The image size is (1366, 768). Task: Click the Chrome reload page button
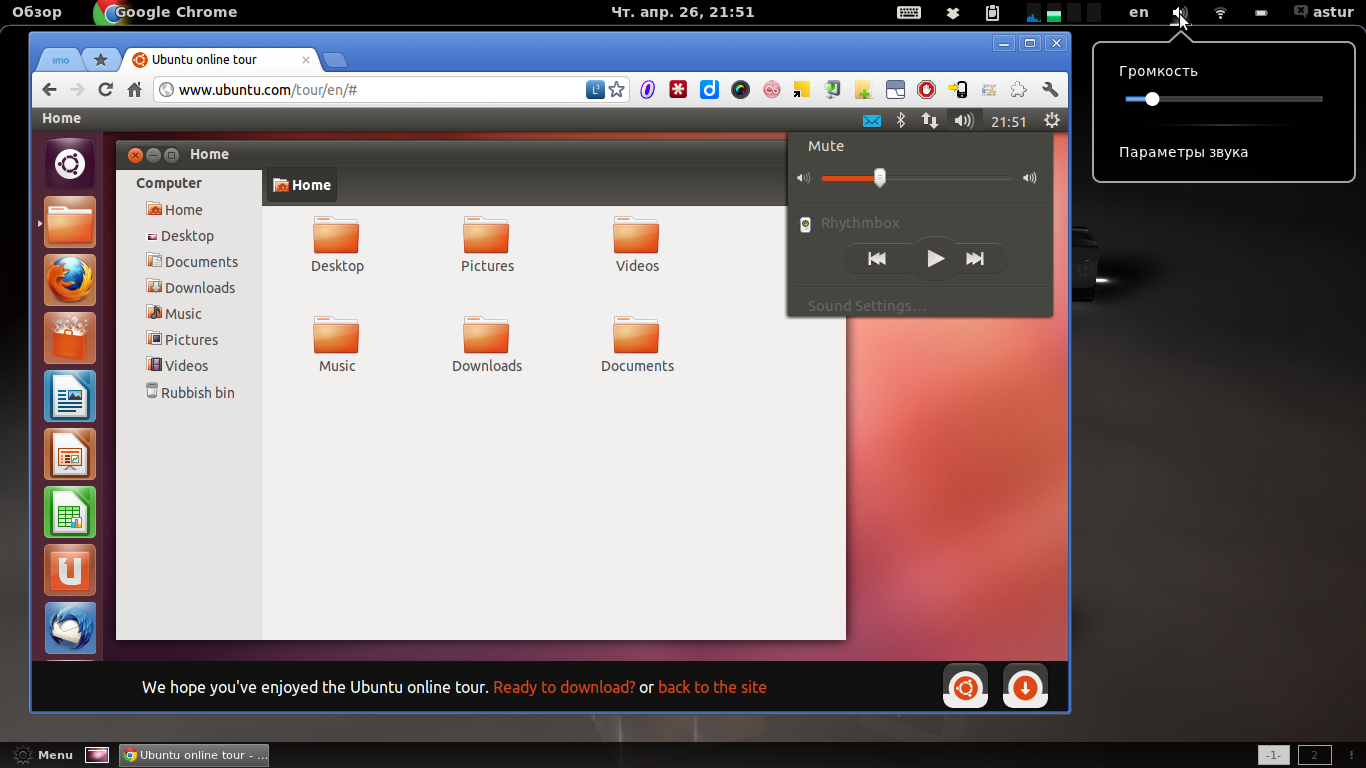[105, 90]
